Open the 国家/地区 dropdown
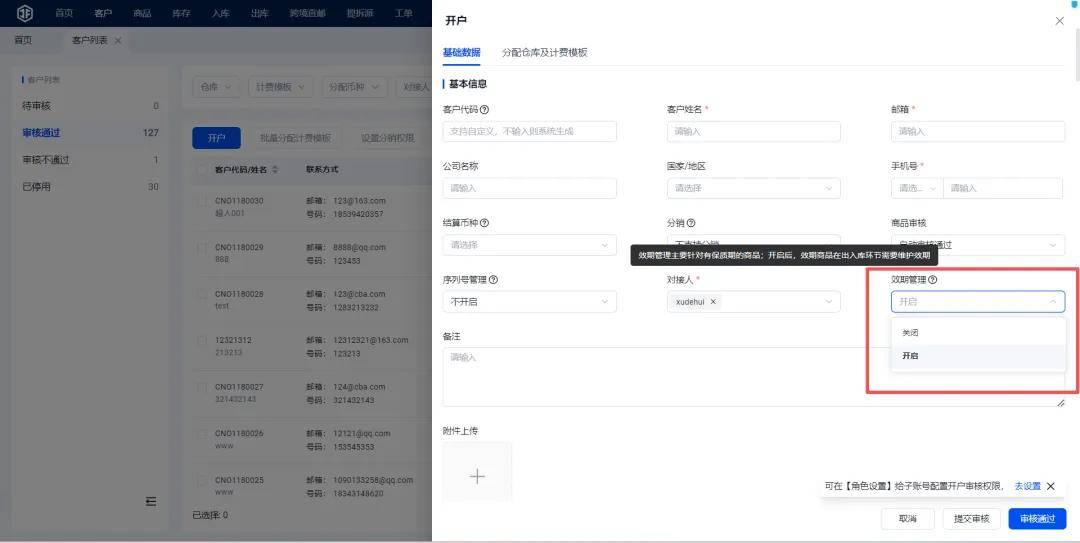 click(754, 188)
